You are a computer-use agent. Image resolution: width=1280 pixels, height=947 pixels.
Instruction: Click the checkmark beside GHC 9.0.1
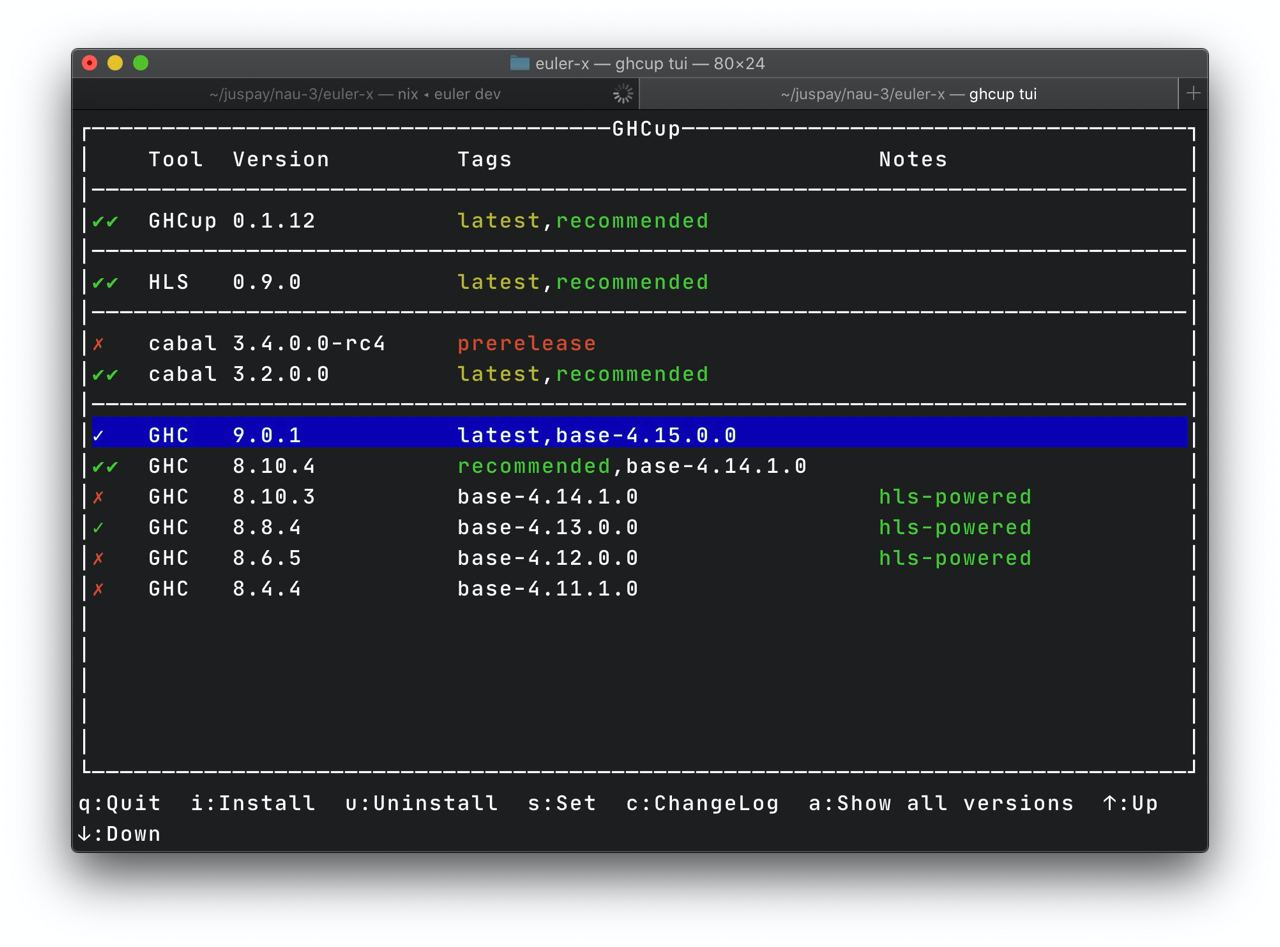(98, 436)
